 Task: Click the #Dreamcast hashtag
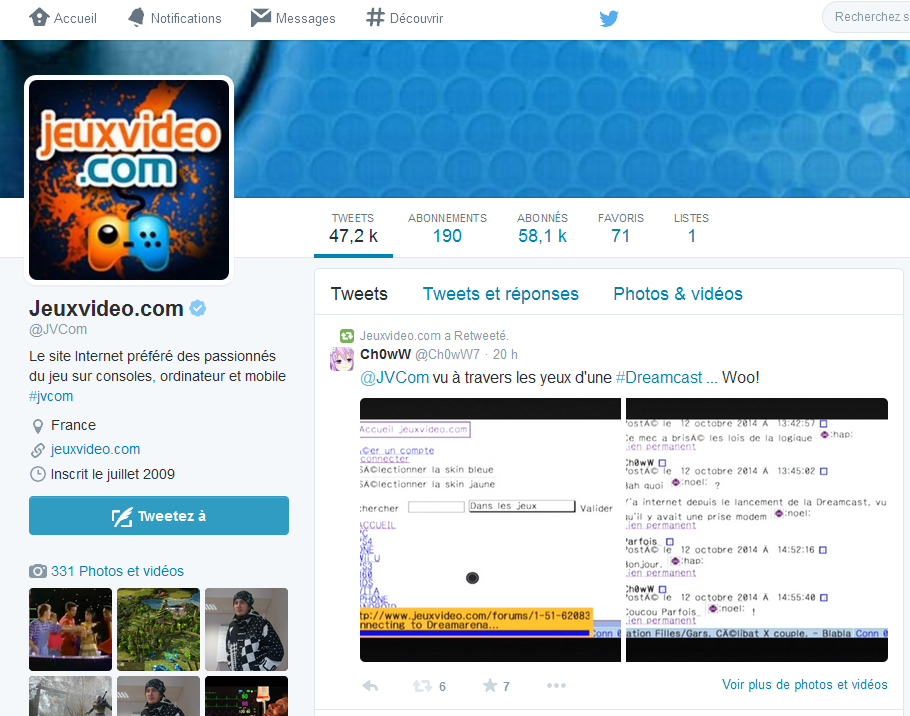pos(659,378)
